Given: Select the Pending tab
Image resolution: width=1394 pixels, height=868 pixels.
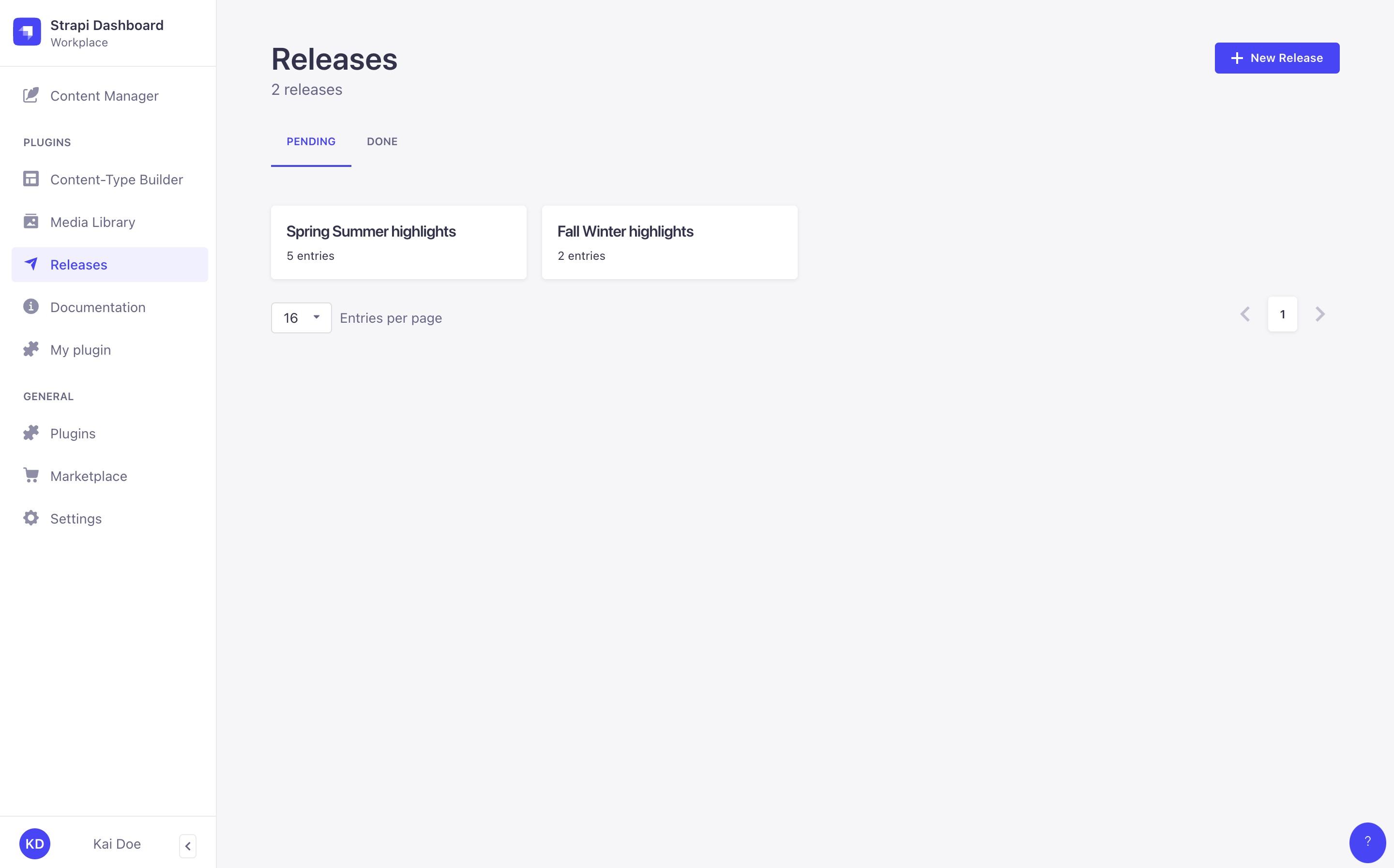Looking at the screenshot, I should point(311,141).
